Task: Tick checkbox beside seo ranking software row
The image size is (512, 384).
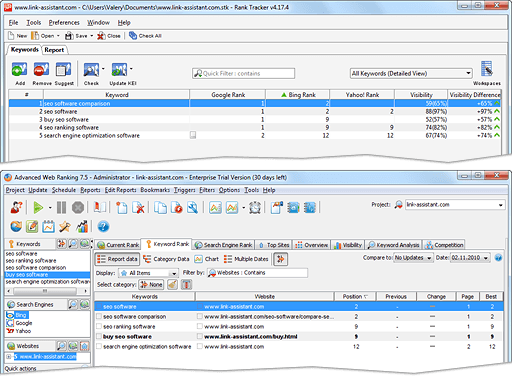Action: (99, 326)
